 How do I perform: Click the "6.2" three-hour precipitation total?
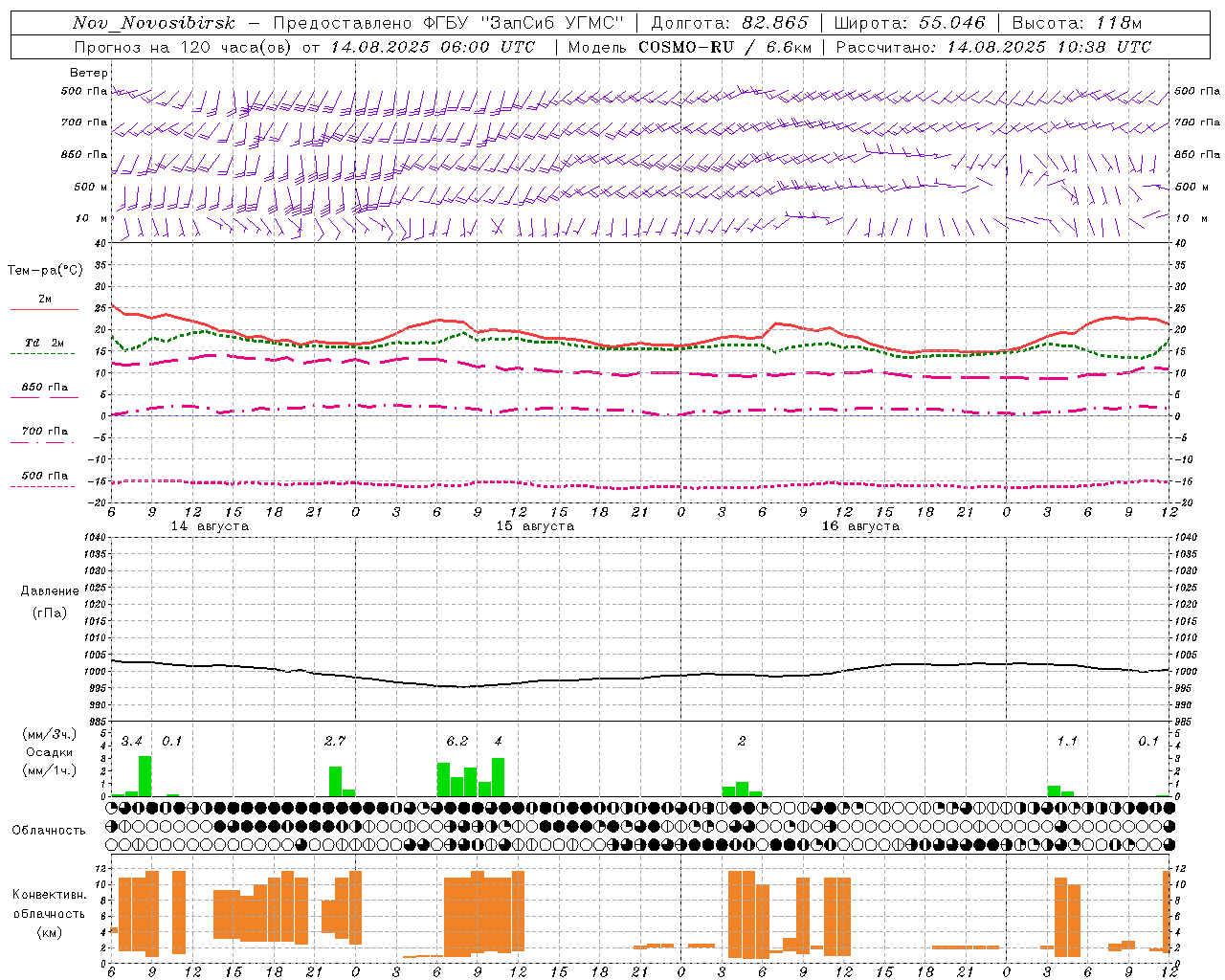click(x=457, y=742)
